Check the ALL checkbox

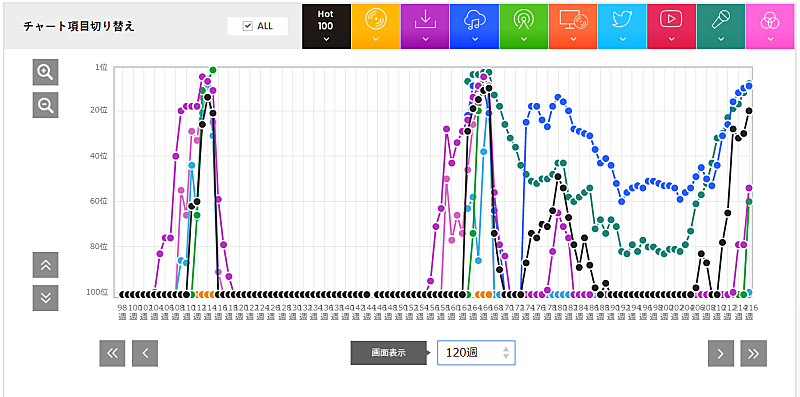coord(248,26)
